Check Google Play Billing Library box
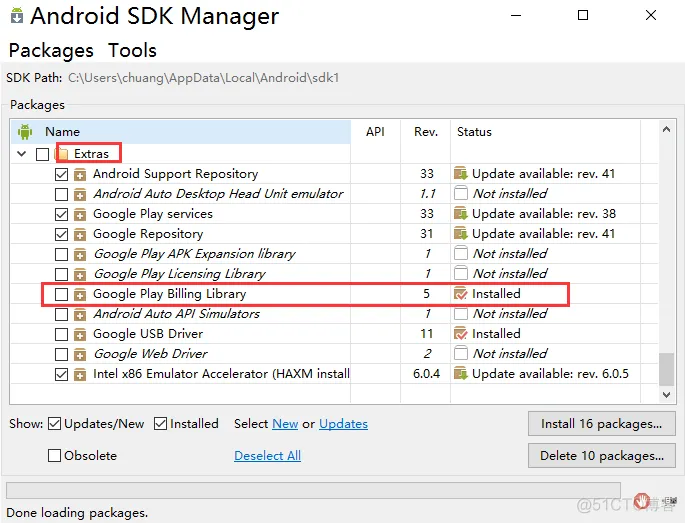The width and height of the screenshot is (685, 523). click(x=62, y=294)
